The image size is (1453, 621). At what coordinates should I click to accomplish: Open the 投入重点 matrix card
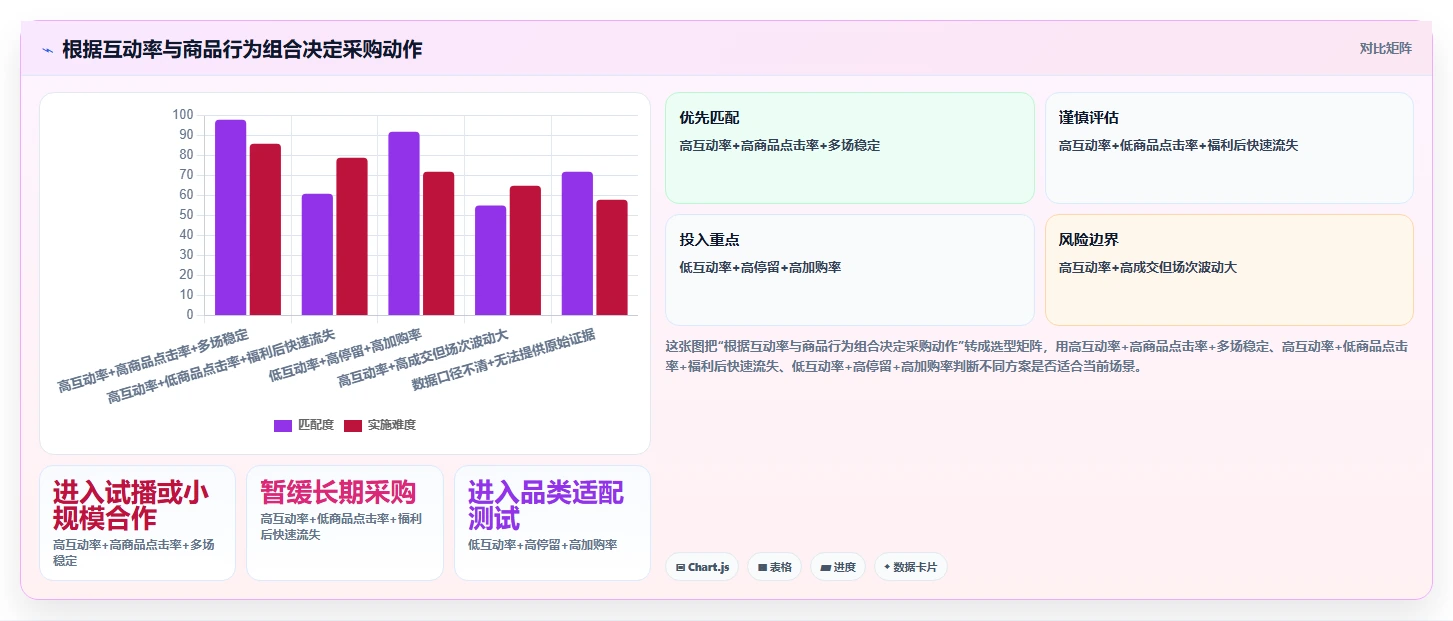849,270
